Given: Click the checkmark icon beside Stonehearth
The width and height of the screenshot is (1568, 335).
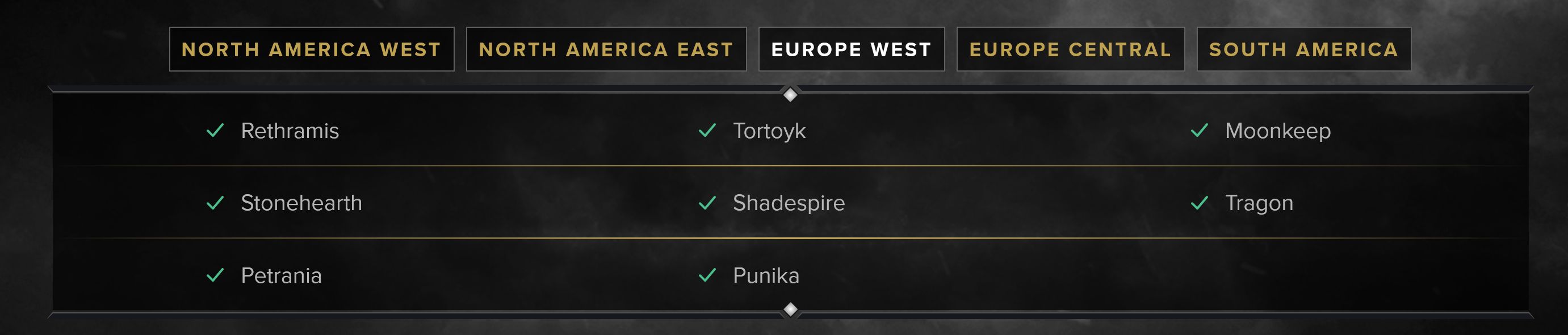Looking at the screenshot, I should pos(216,203).
